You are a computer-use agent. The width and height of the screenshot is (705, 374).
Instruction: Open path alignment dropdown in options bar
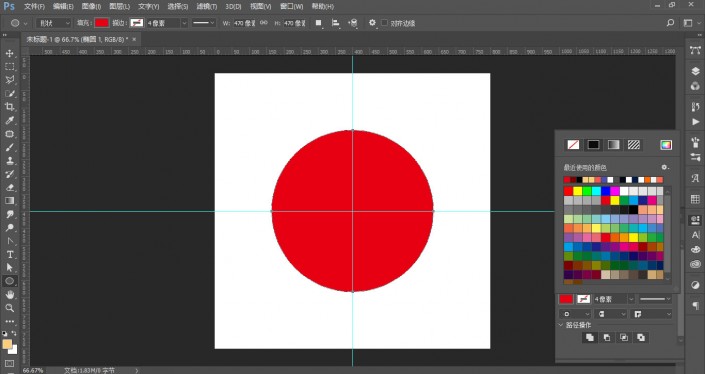pyautogui.click(x=335, y=22)
